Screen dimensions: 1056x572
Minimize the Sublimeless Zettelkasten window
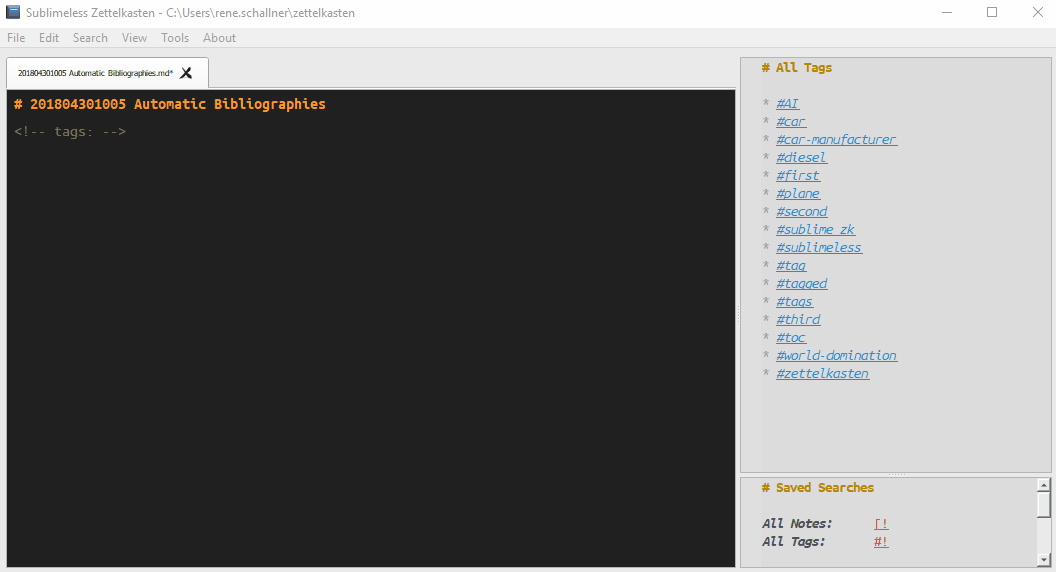[947, 12]
